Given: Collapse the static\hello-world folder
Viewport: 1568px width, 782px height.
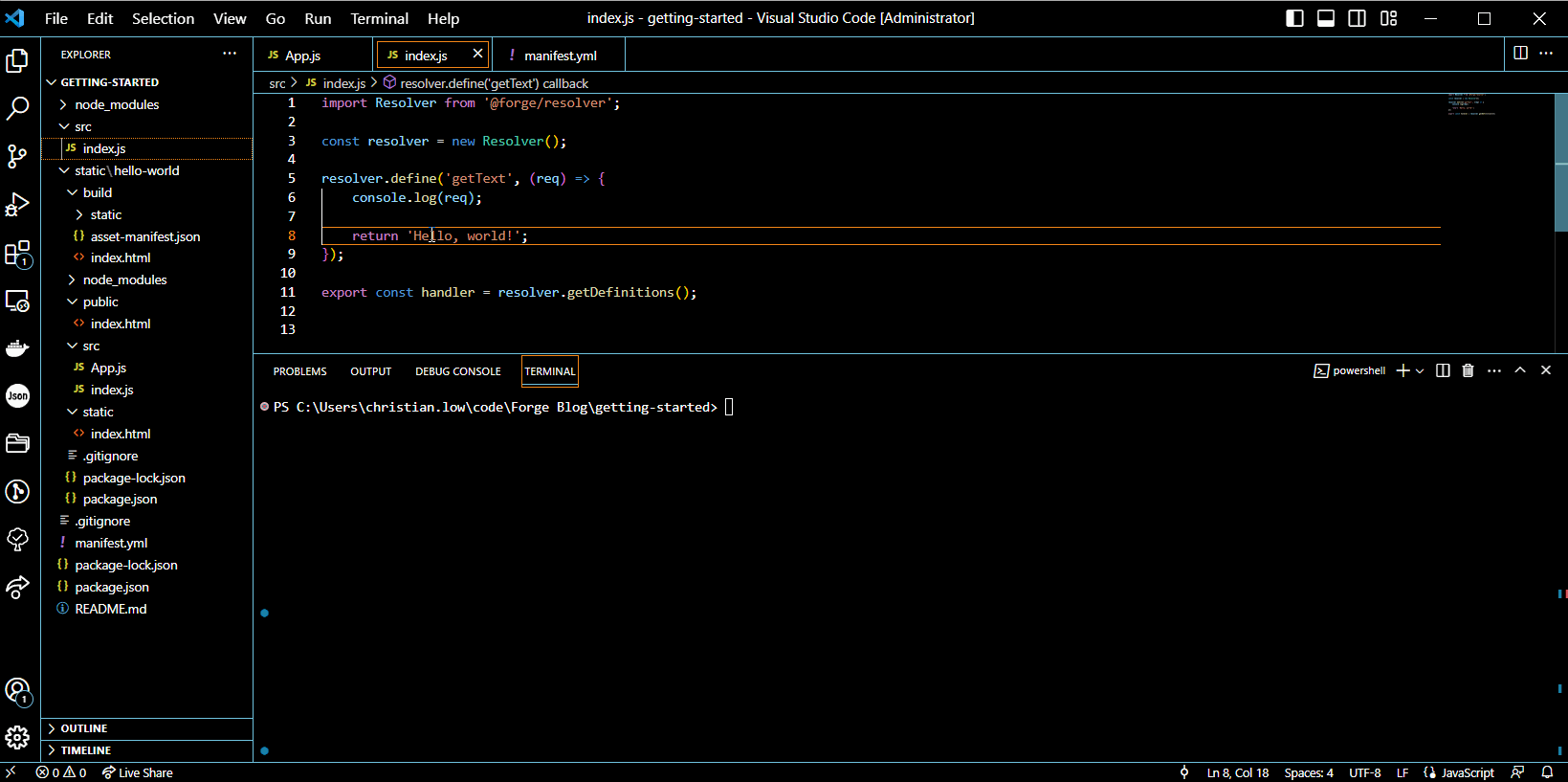Looking at the screenshot, I should pos(146,170).
